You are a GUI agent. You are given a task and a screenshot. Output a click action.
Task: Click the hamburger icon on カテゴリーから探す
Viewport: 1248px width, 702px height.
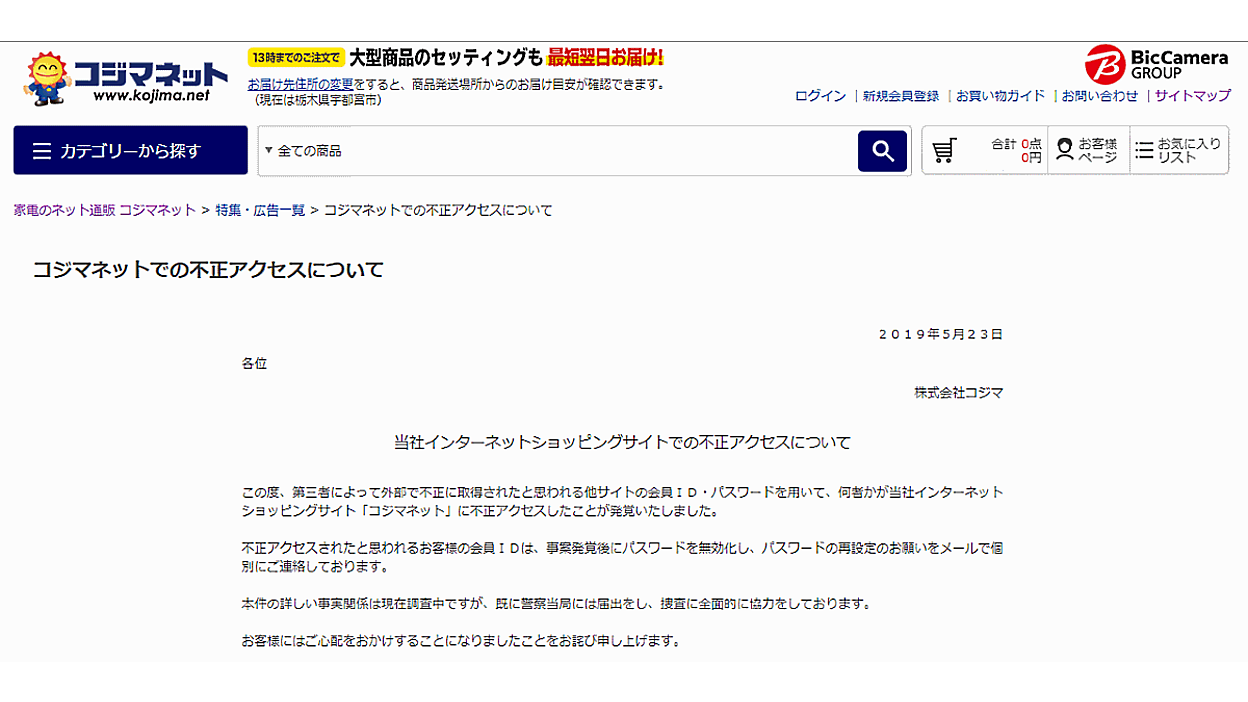click(x=42, y=151)
